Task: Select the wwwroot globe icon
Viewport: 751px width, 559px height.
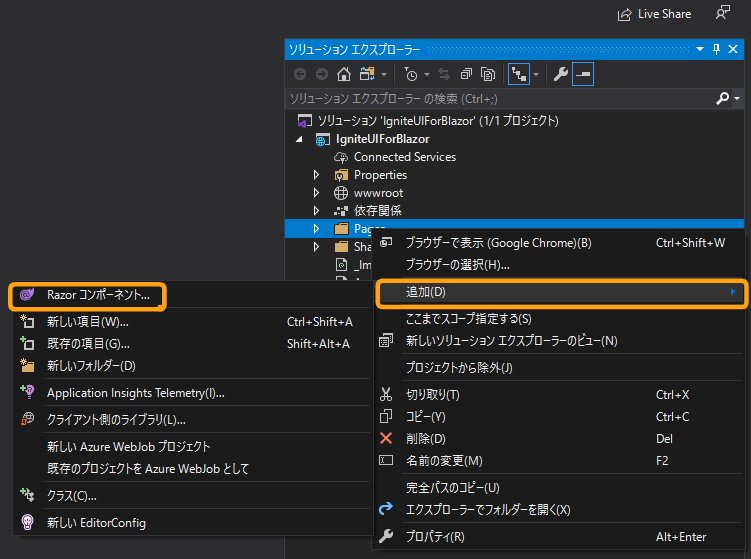Action: [x=341, y=193]
